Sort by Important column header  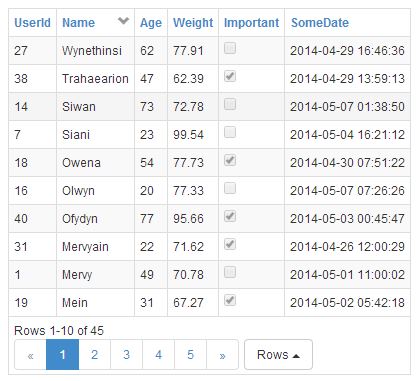(x=251, y=23)
